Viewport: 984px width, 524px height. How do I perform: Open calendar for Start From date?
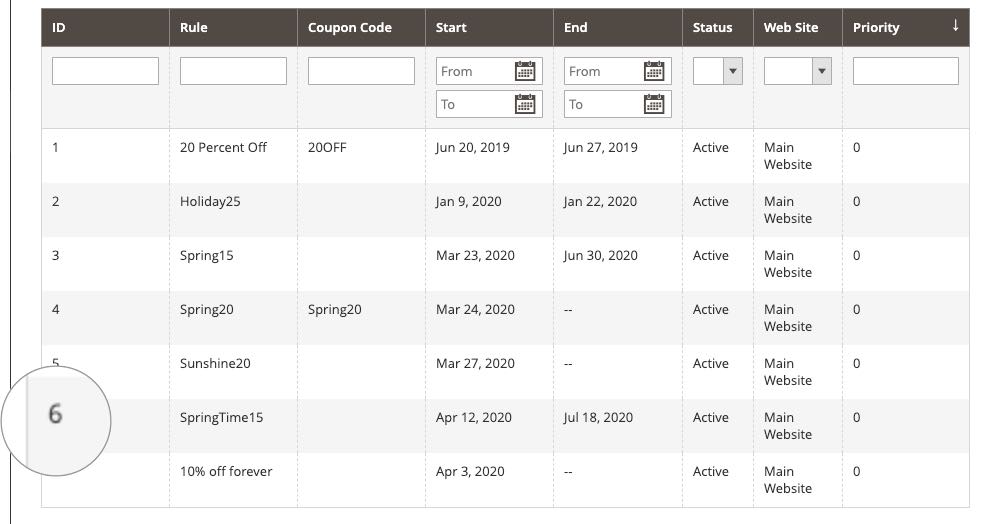[x=525, y=71]
